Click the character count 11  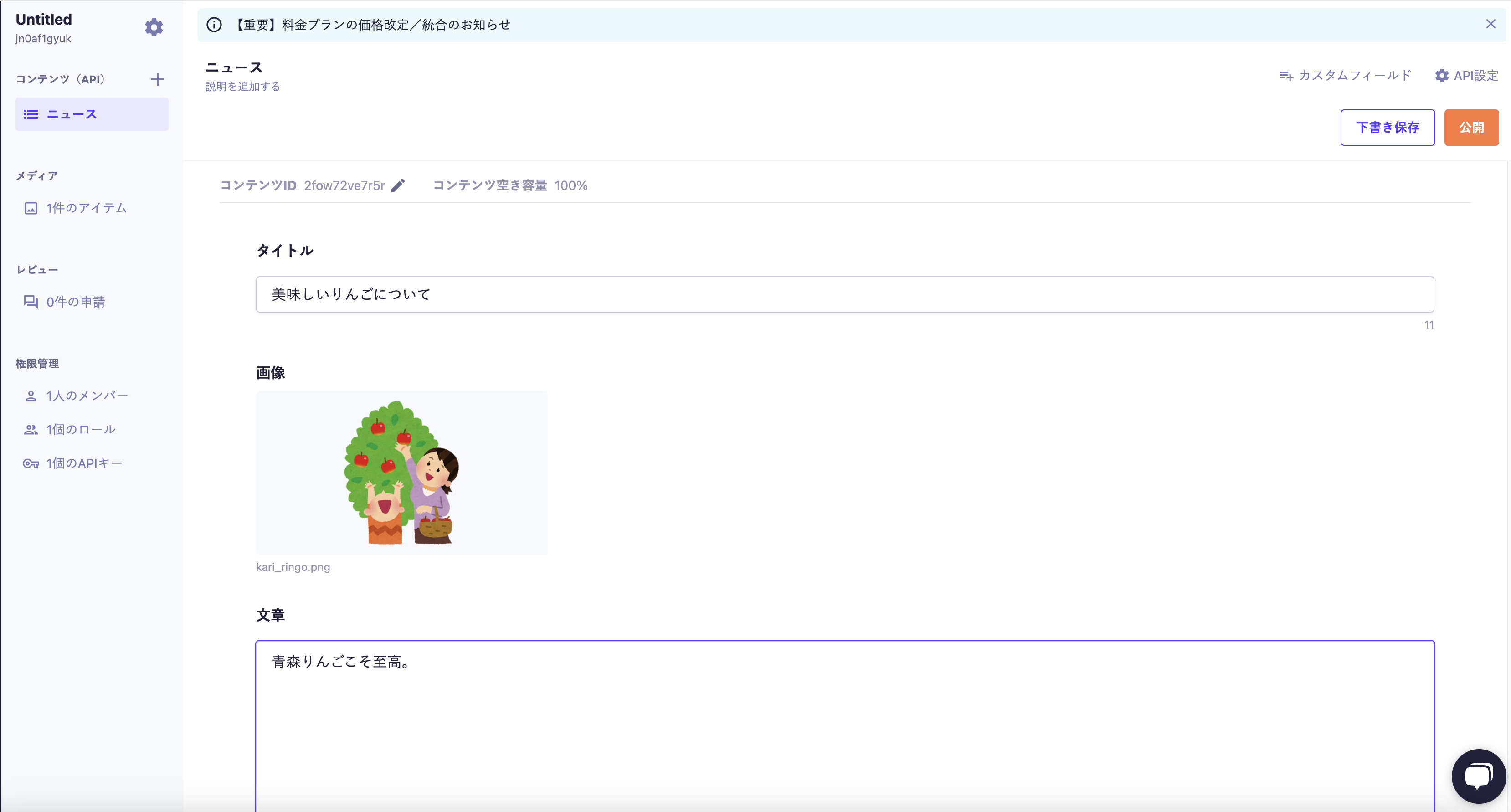tap(1429, 324)
